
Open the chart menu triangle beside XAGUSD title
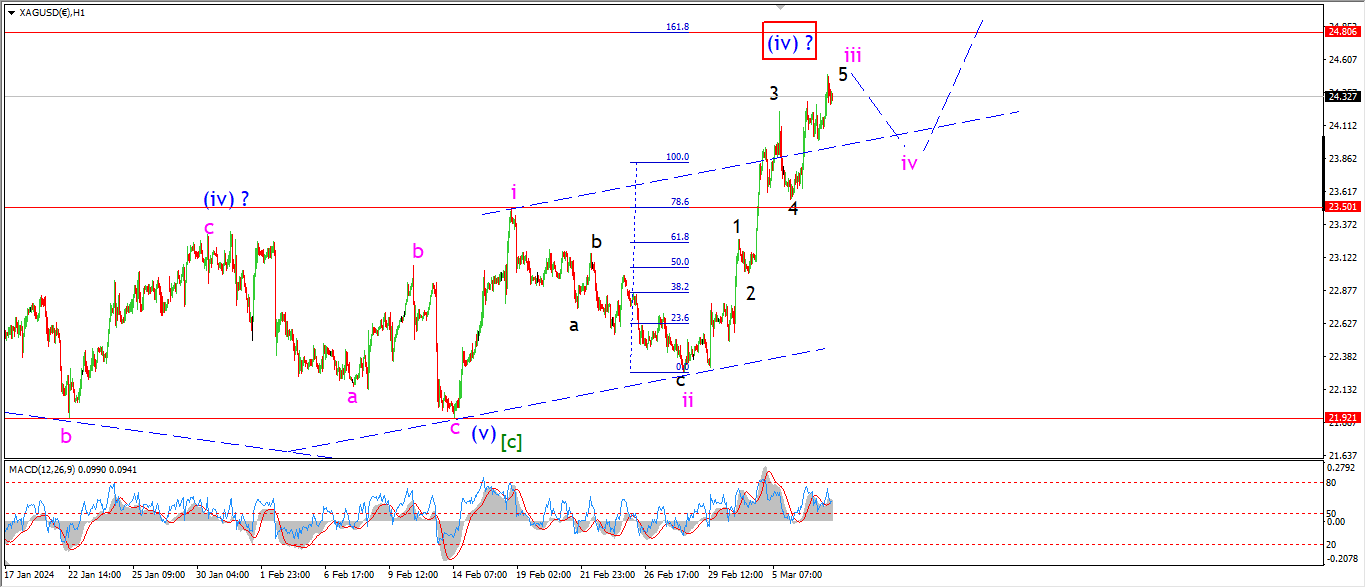(x=9, y=13)
